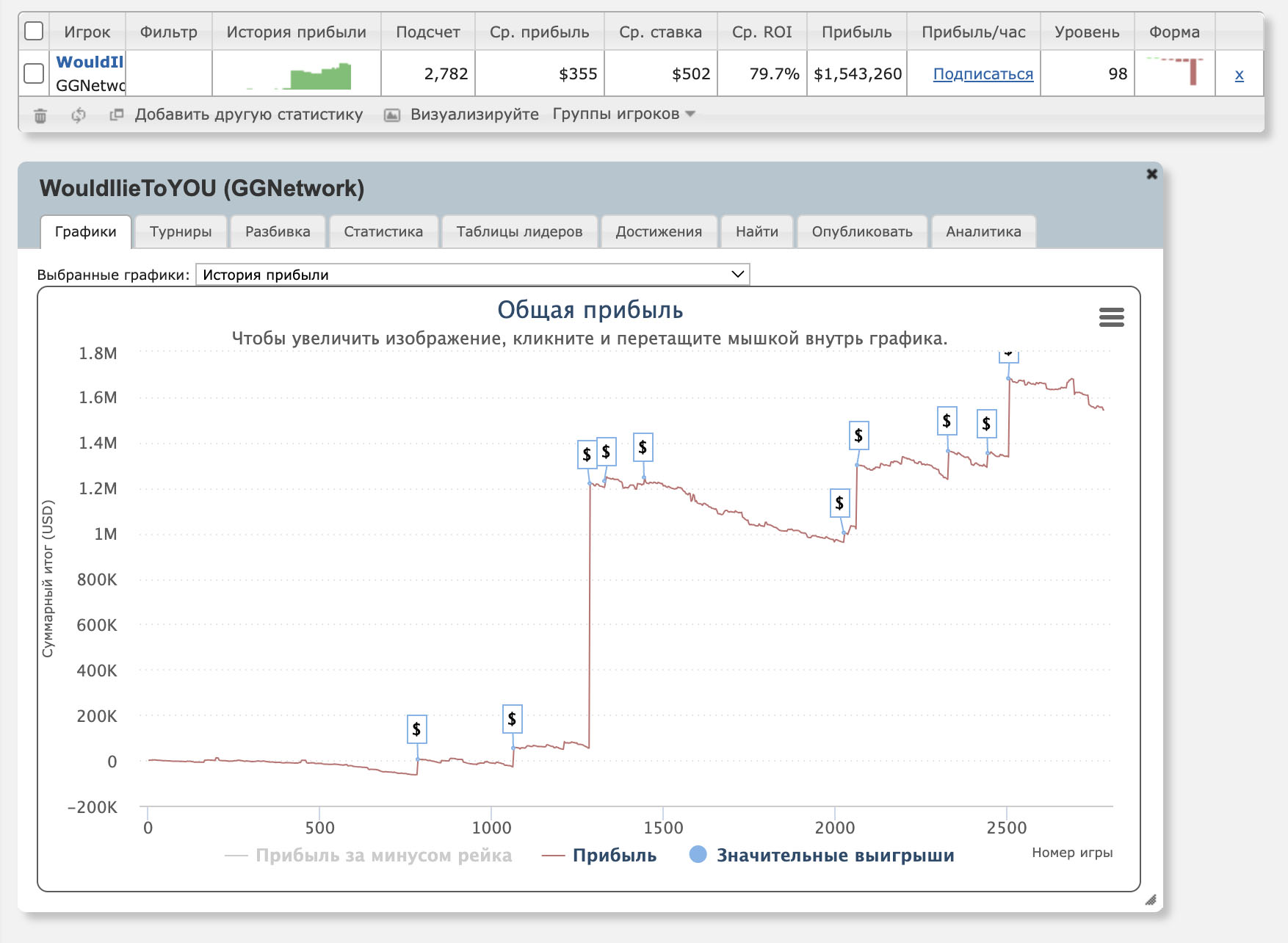
Task: Expand the 'Группы игроков' dropdown
Action: click(623, 114)
